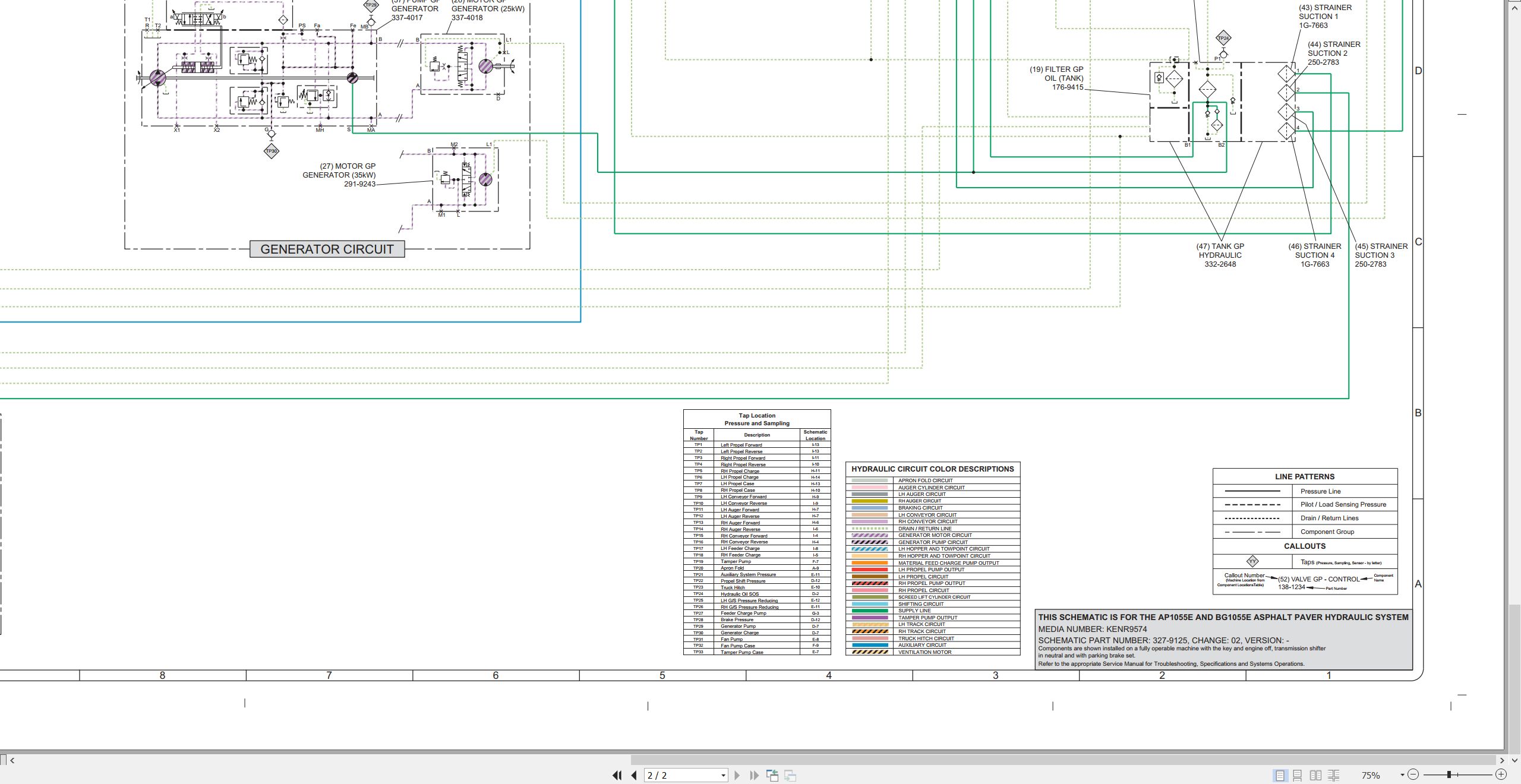Click the (45) STRAINER SUCTION 3 label
Screen dimensions: 1521x784
point(1381,255)
